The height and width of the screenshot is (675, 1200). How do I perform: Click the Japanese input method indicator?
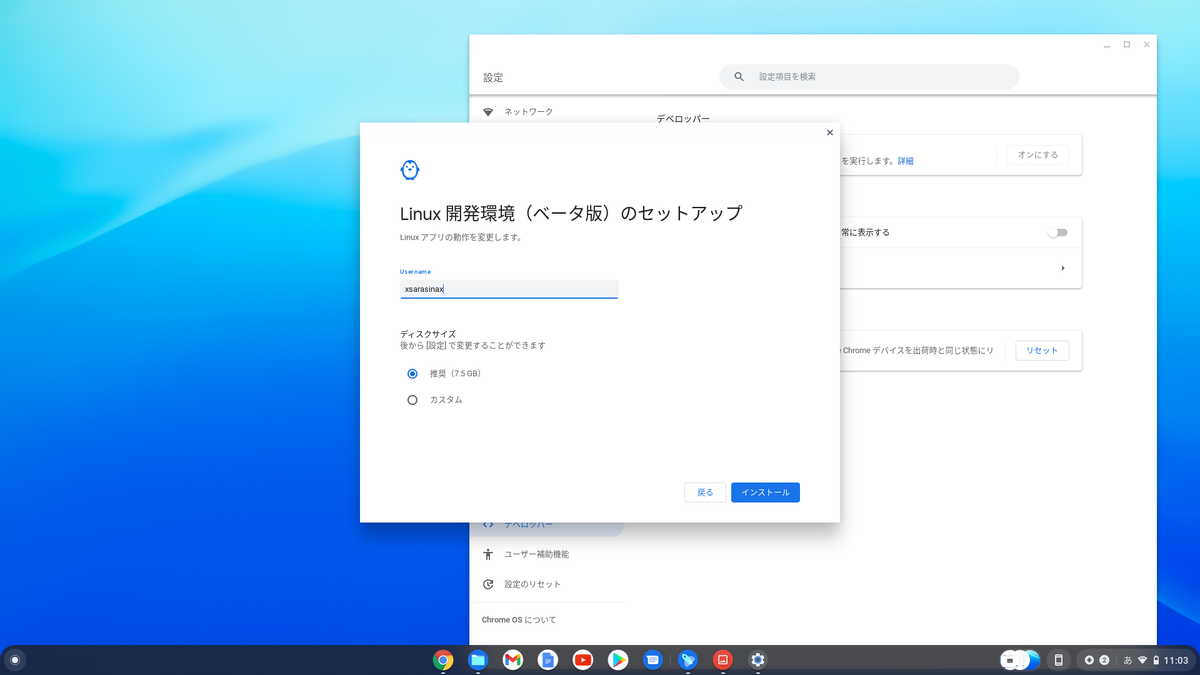tap(1128, 660)
